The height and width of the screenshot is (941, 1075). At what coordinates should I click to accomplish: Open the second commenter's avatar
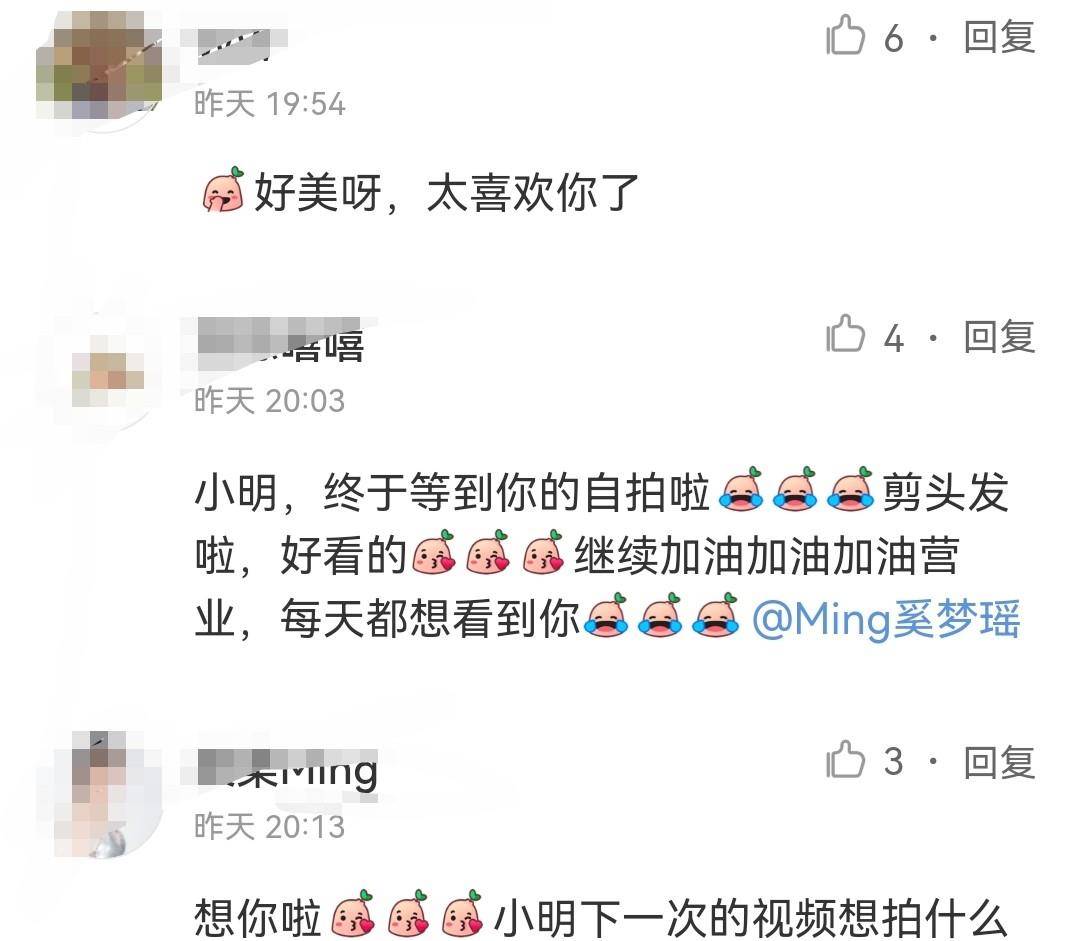pos(108,371)
